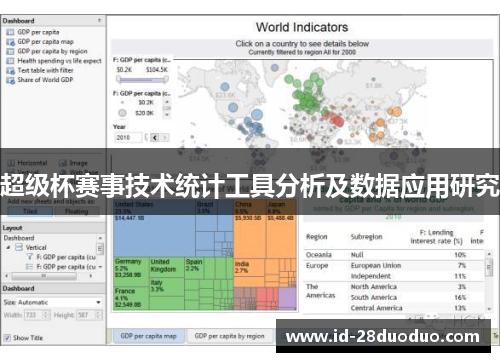Image resolution: width=500 pixels, height=362 pixels.
Task: Click the Independent subregion row
Action: click(371, 276)
